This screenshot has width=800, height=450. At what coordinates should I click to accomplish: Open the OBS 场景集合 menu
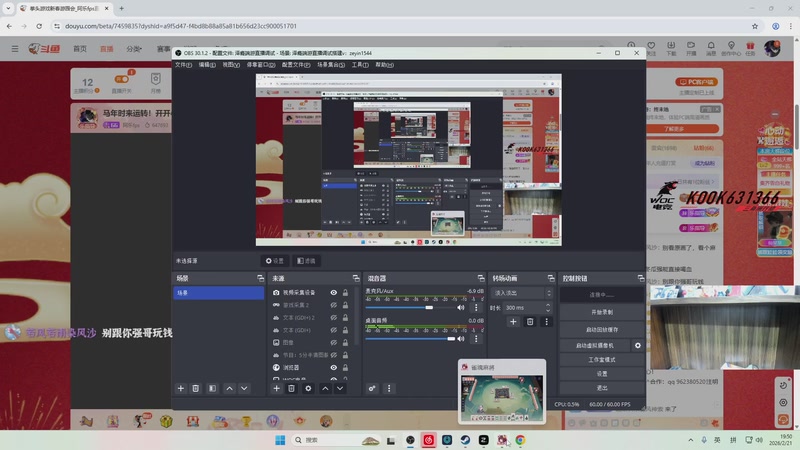[331, 65]
